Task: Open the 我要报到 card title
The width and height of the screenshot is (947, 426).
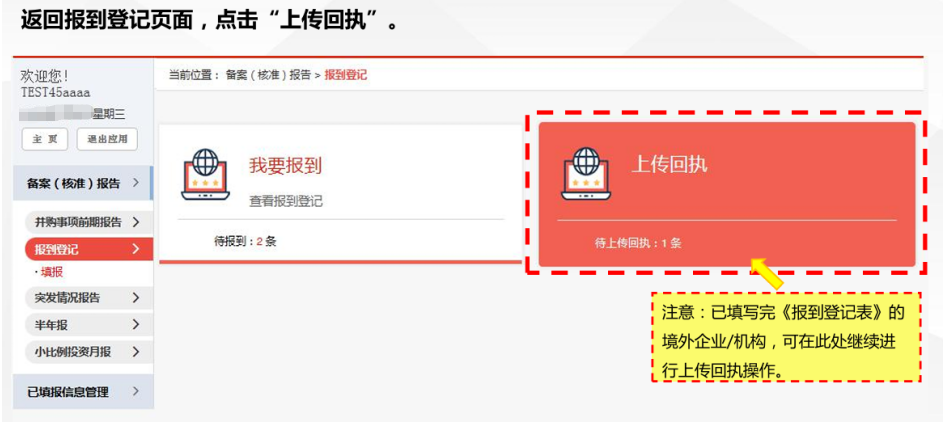Action: pos(285,165)
